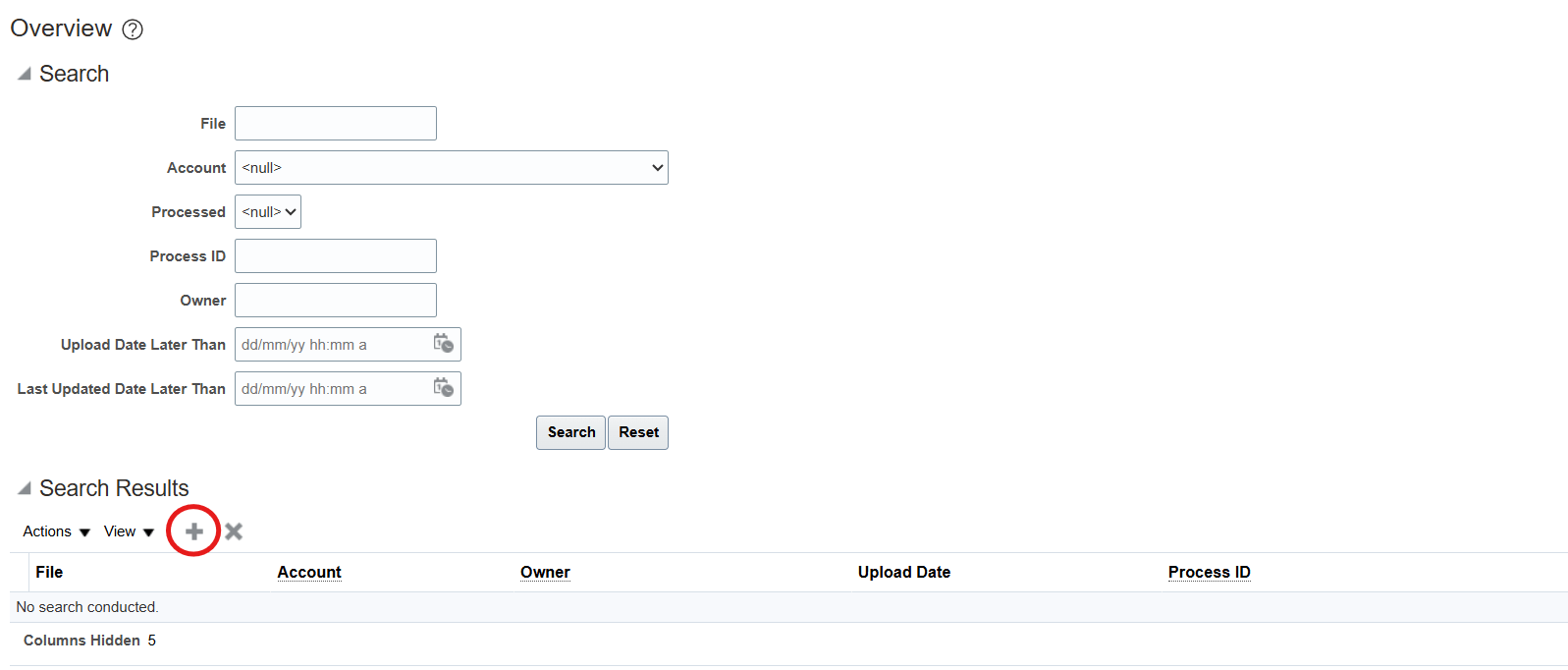Open the View menu

click(x=129, y=531)
